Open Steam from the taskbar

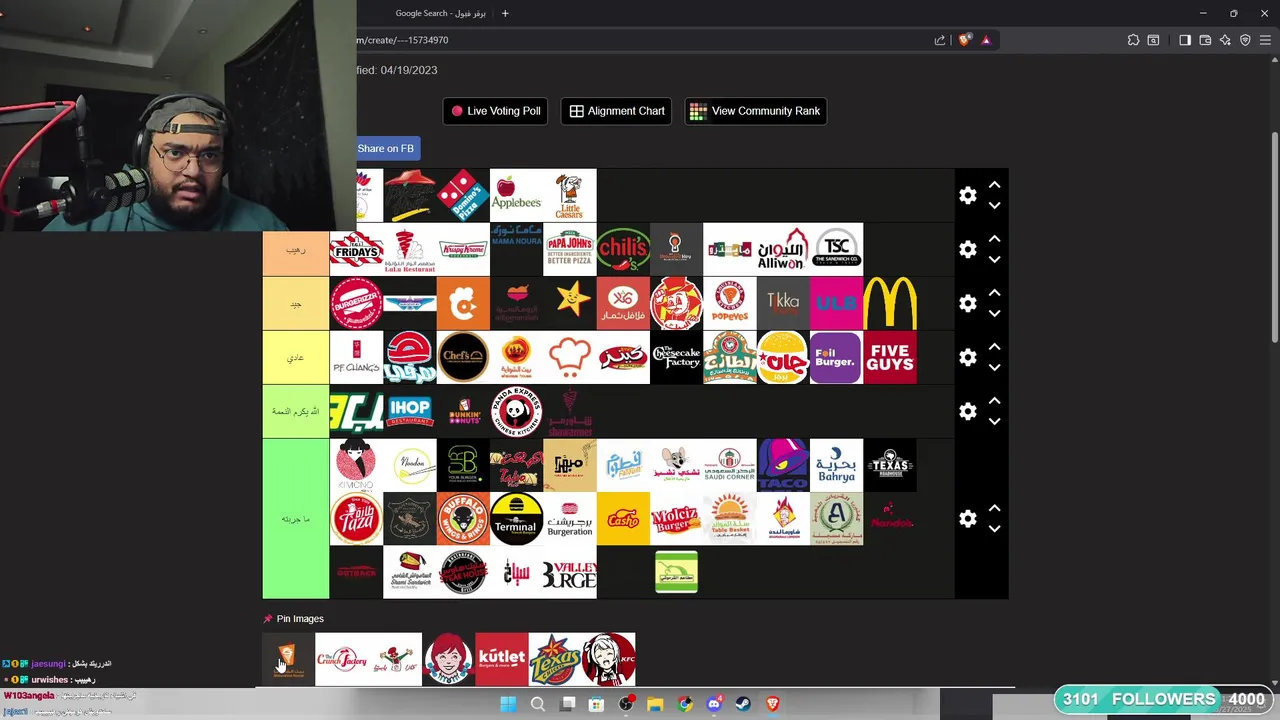click(743, 704)
